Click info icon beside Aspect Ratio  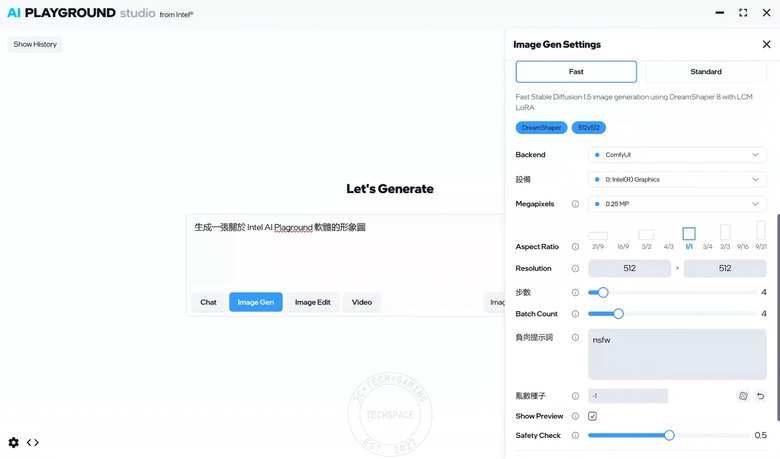[x=575, y=247]
